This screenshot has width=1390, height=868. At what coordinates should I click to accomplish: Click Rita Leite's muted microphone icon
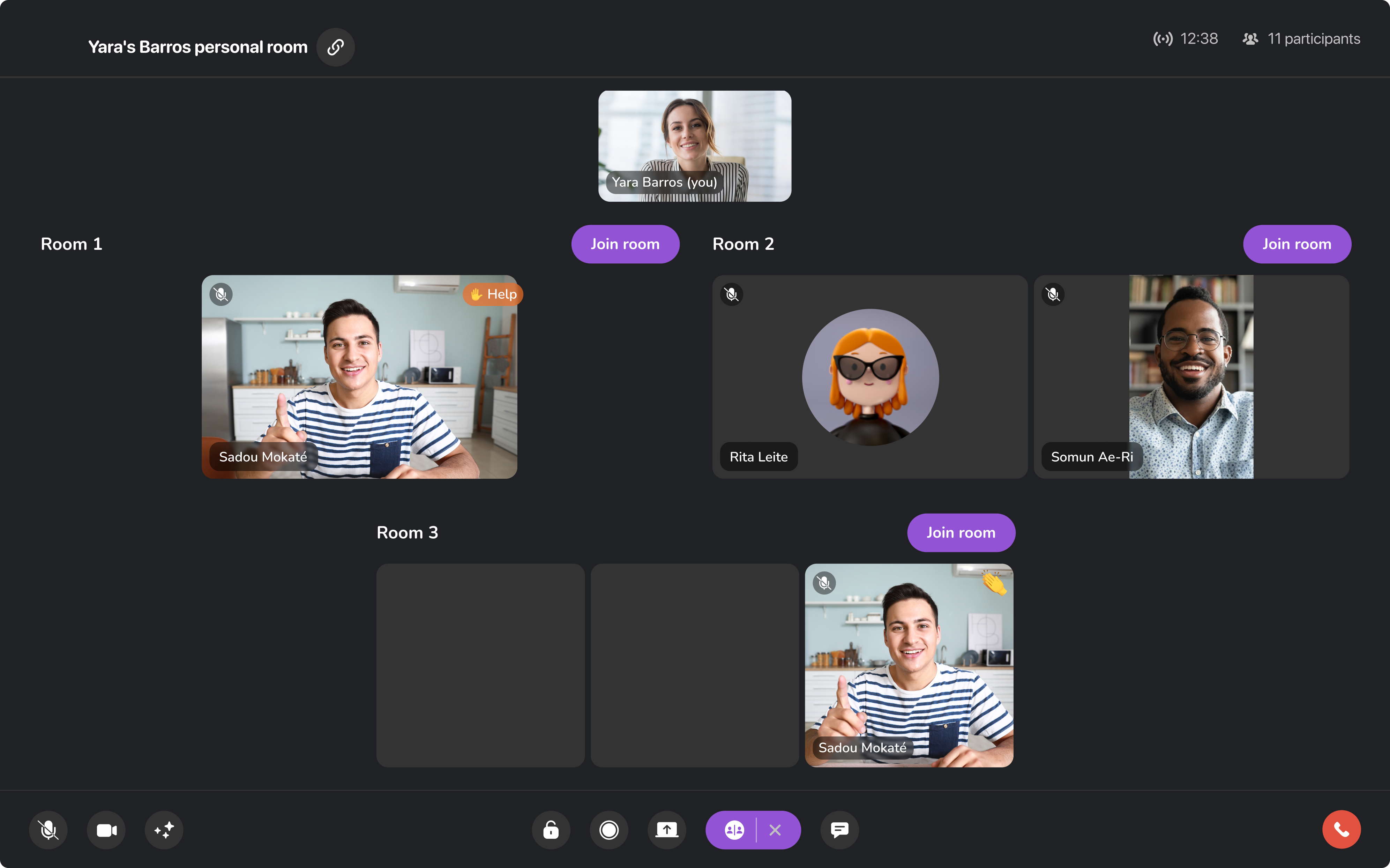point(731,294)
